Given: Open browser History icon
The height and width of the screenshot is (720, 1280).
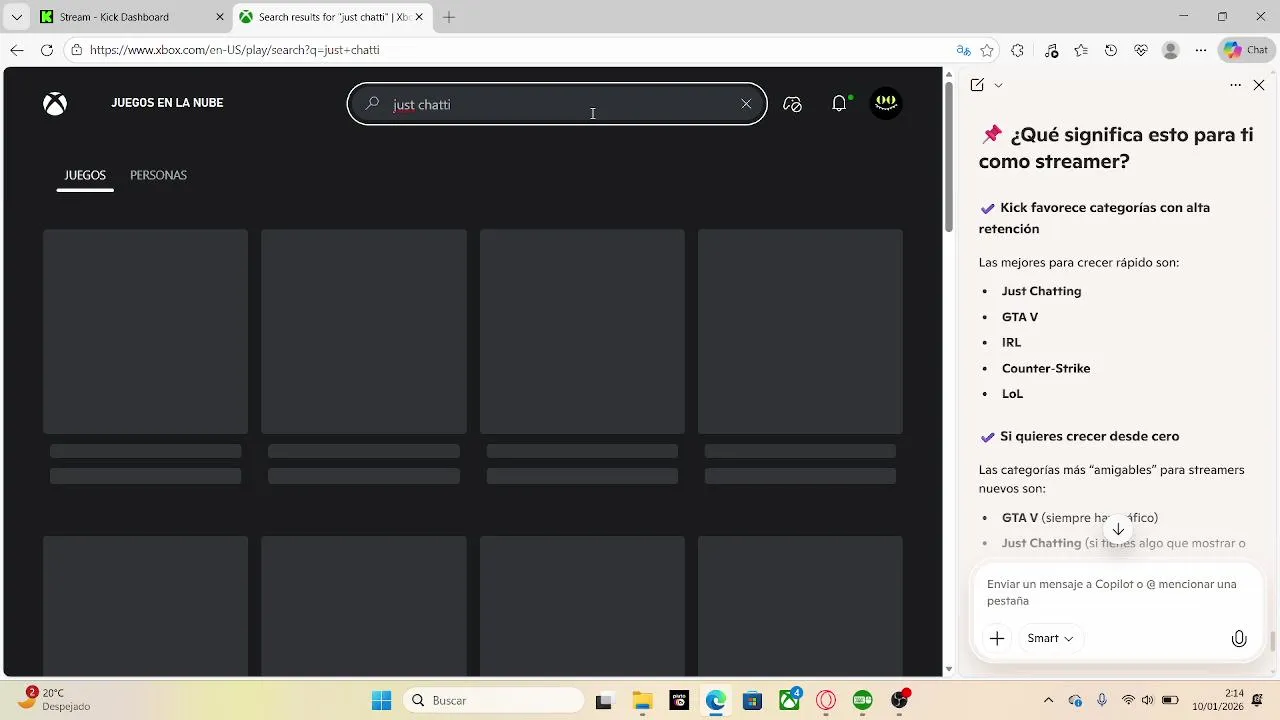Looking at the screenshot, I should [1111, 50].
